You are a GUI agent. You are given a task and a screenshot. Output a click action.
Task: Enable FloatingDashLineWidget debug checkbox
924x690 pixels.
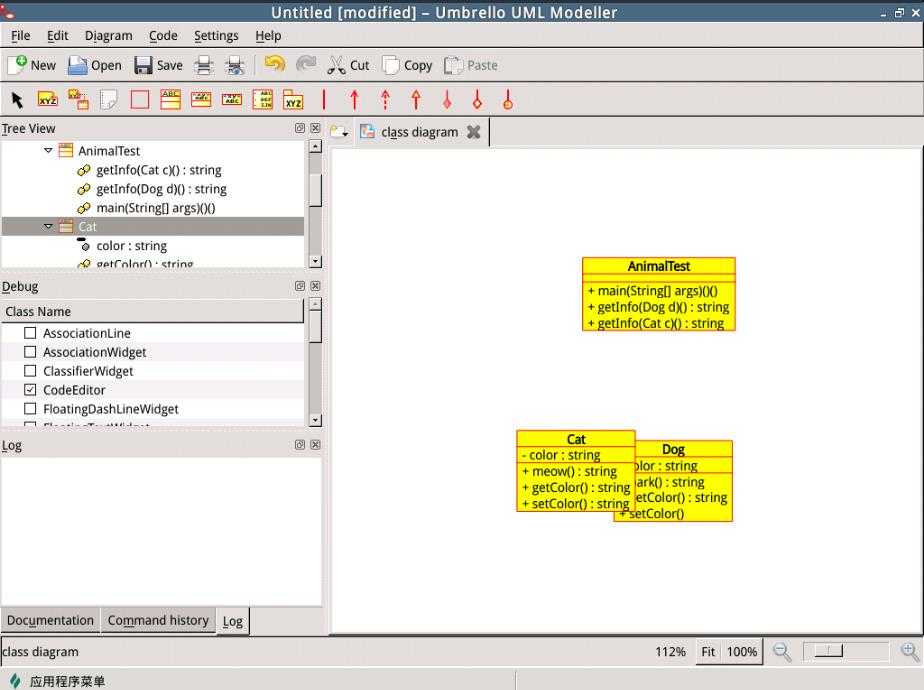(x=30, y=408)
